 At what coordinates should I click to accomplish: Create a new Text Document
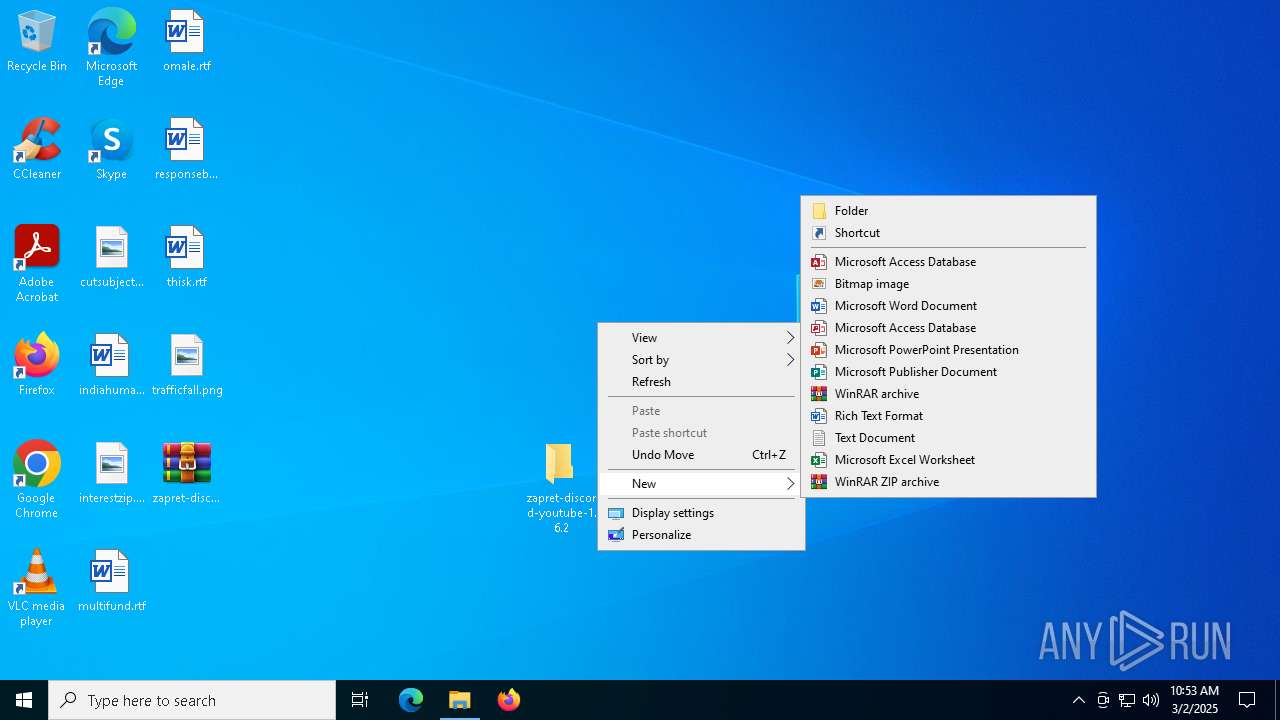pos(948,438)
